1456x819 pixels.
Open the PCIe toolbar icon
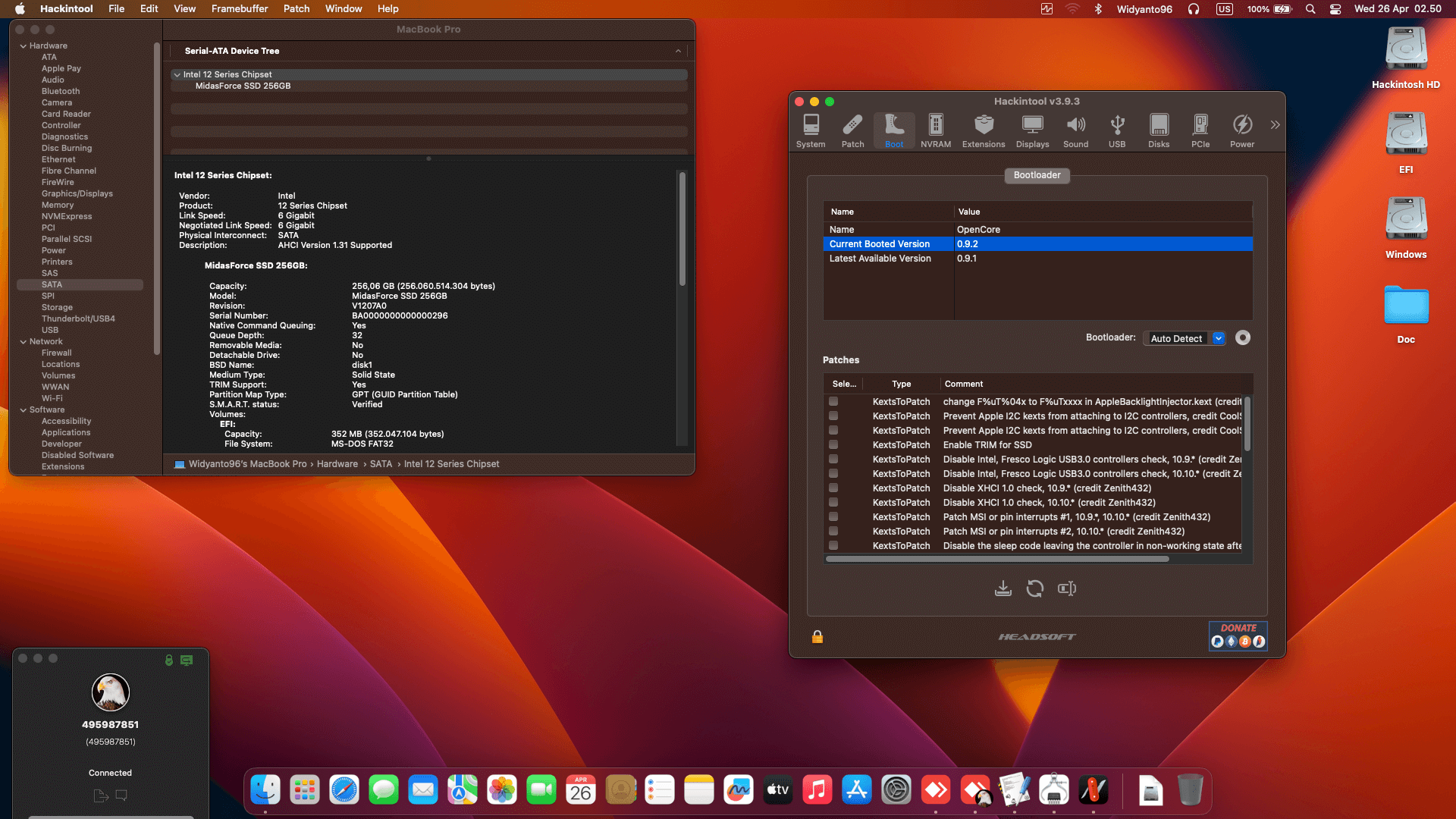coord(1200,130)
